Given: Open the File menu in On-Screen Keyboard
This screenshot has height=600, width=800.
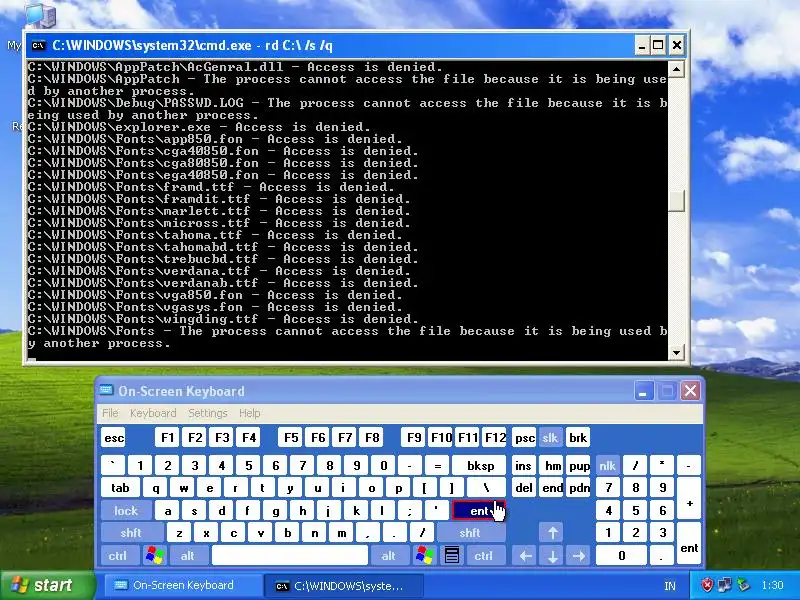Looking at the screenshot, I should 110,413.
